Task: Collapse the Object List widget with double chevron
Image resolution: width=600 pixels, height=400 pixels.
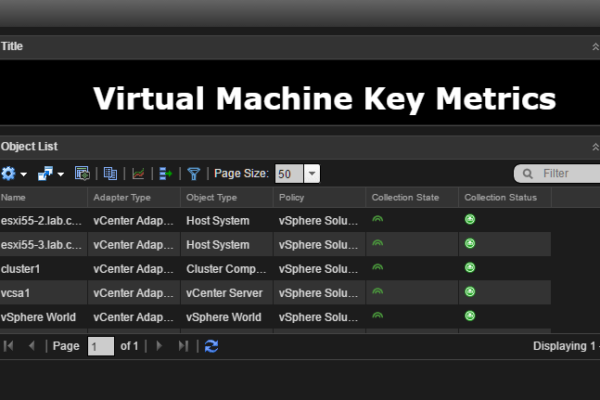Action: pos(595,147)
